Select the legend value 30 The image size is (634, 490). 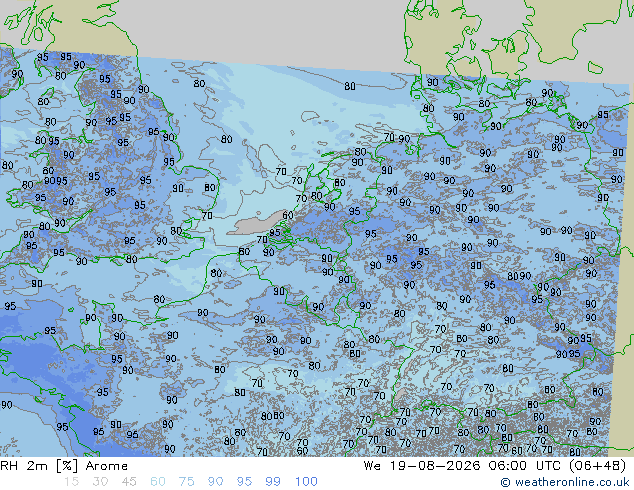pos(100,482)
